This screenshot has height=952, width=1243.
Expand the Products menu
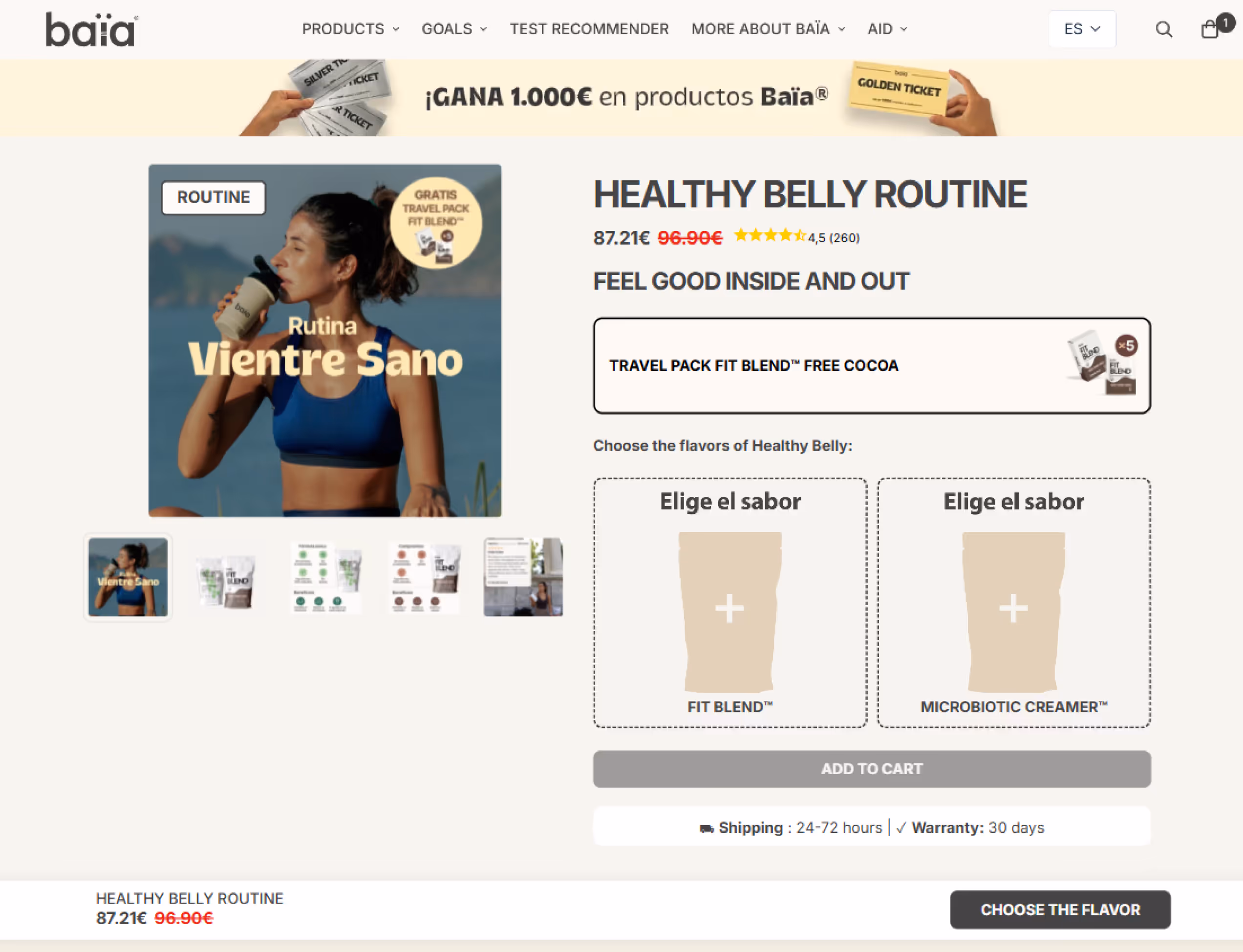(x=350, y=29)
